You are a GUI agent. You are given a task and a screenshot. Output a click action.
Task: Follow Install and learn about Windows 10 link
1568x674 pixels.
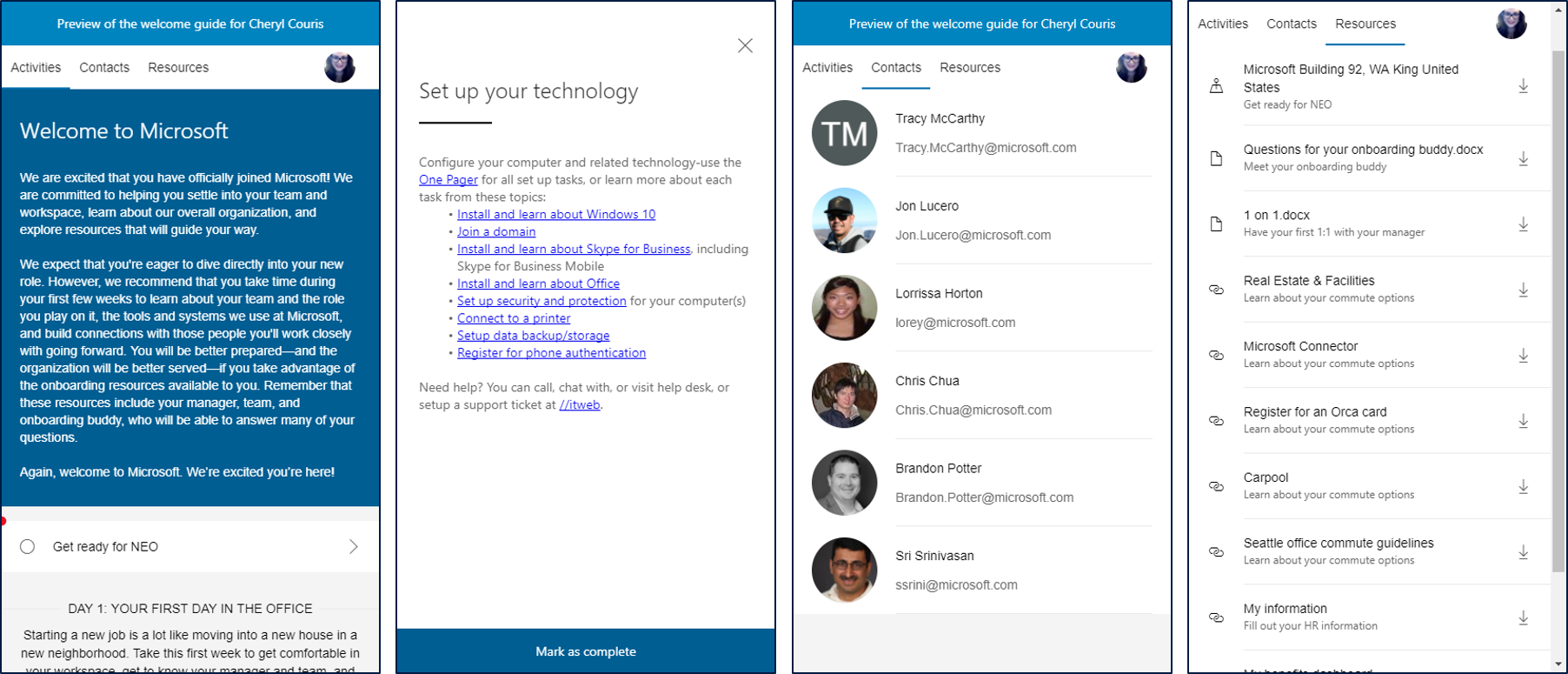(x=556, y=215)
